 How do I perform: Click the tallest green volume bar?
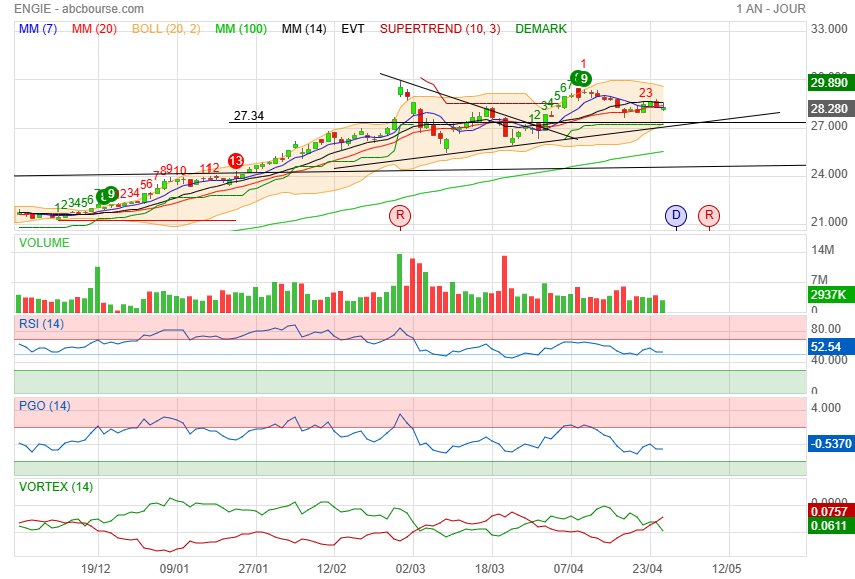coord(399,283)
